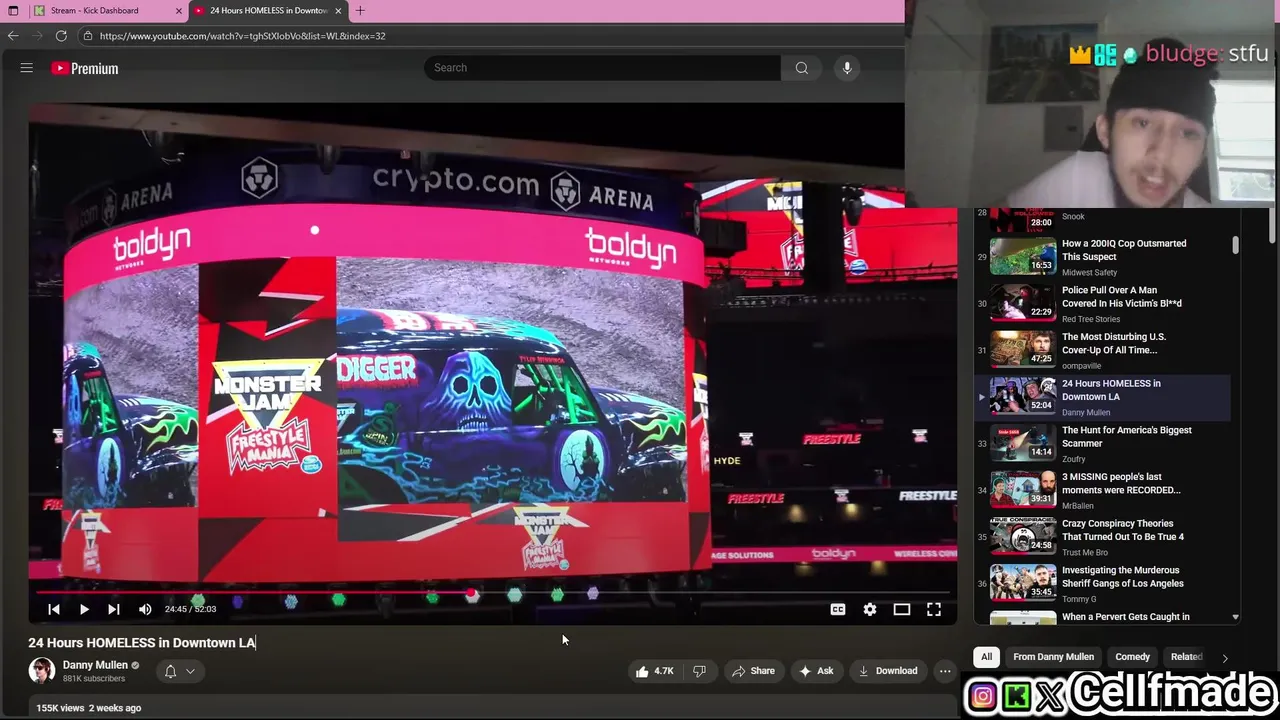Reload the page with browser refresh icon
Screen dimensions: 1280x720
61,36
